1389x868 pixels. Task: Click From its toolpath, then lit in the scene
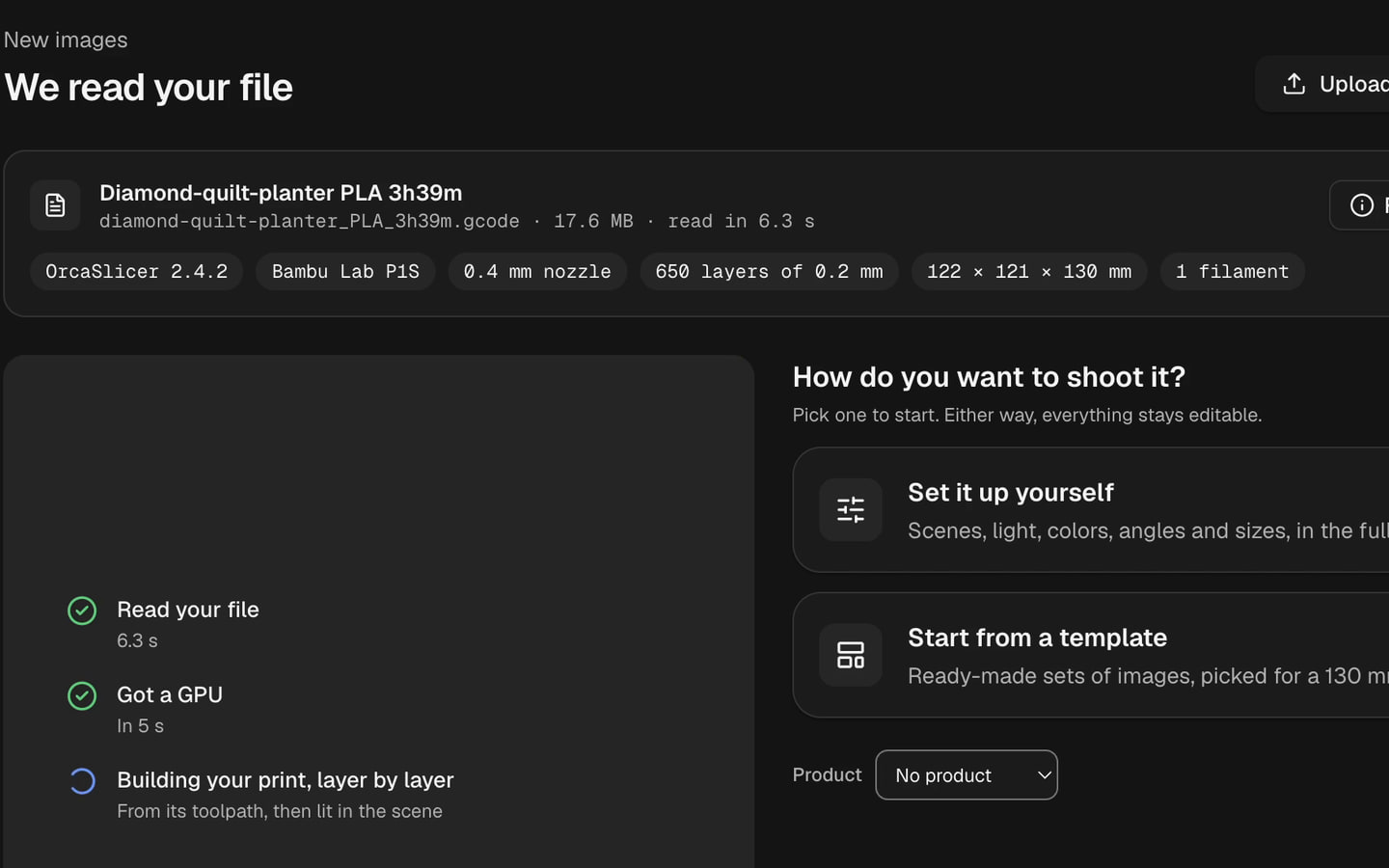pos(280,811)
